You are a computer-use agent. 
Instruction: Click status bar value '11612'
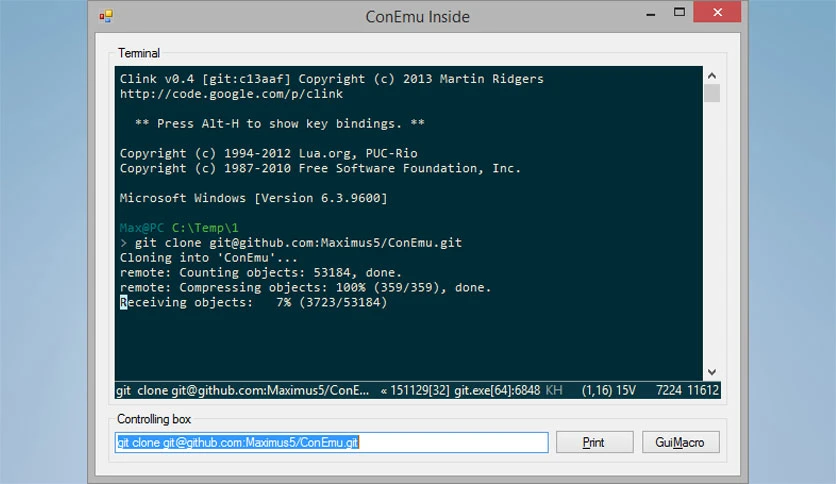703,390
